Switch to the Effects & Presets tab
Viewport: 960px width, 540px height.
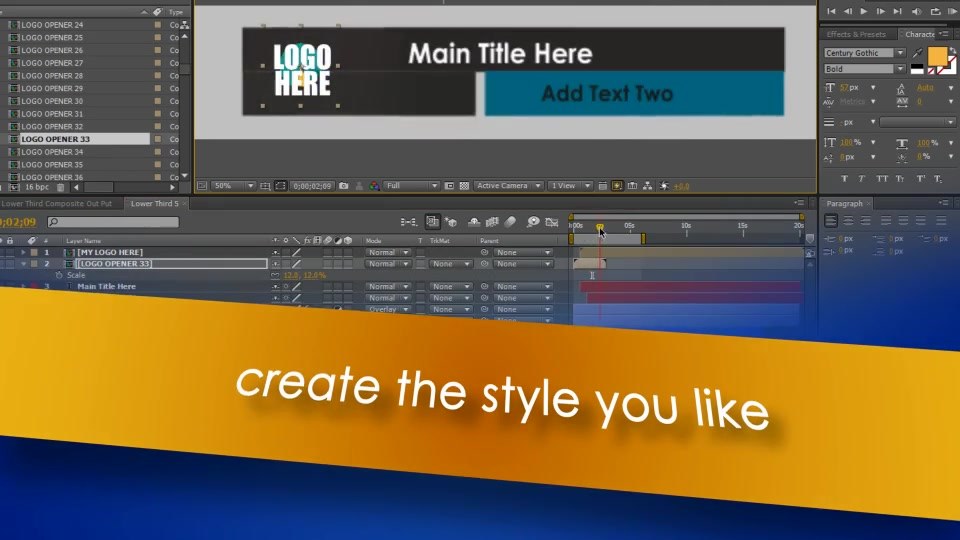[856, 34]
